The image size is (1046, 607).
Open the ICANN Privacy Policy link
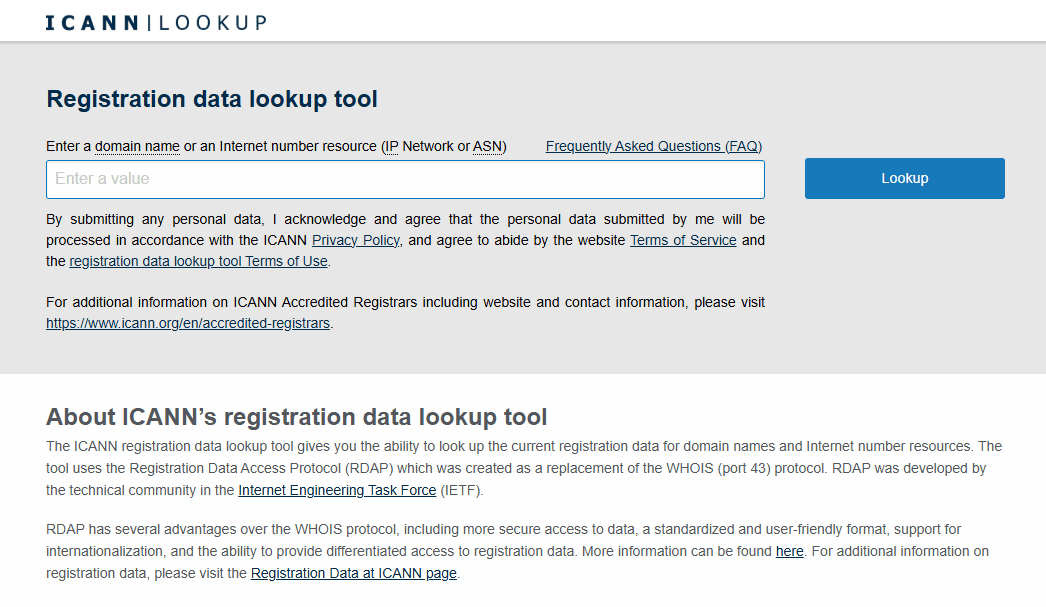(355, 240)
